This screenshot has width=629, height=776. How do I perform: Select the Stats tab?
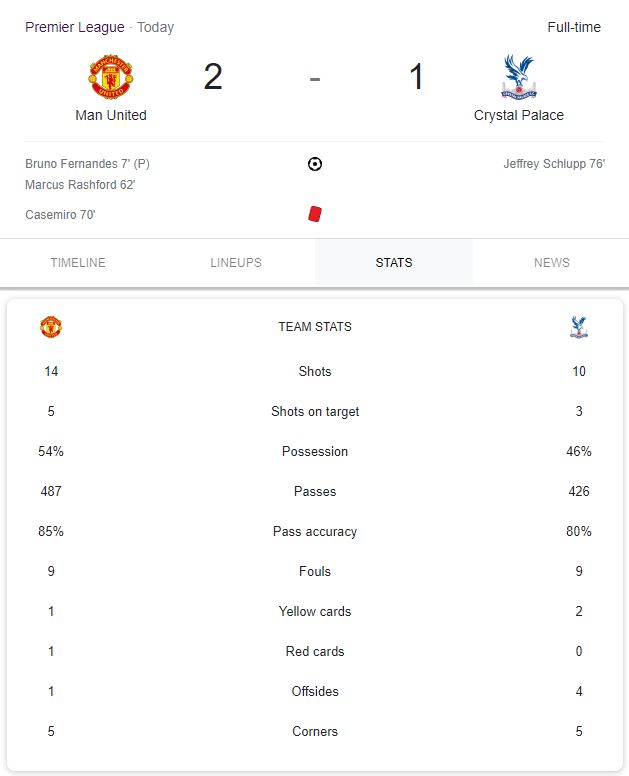394,262
